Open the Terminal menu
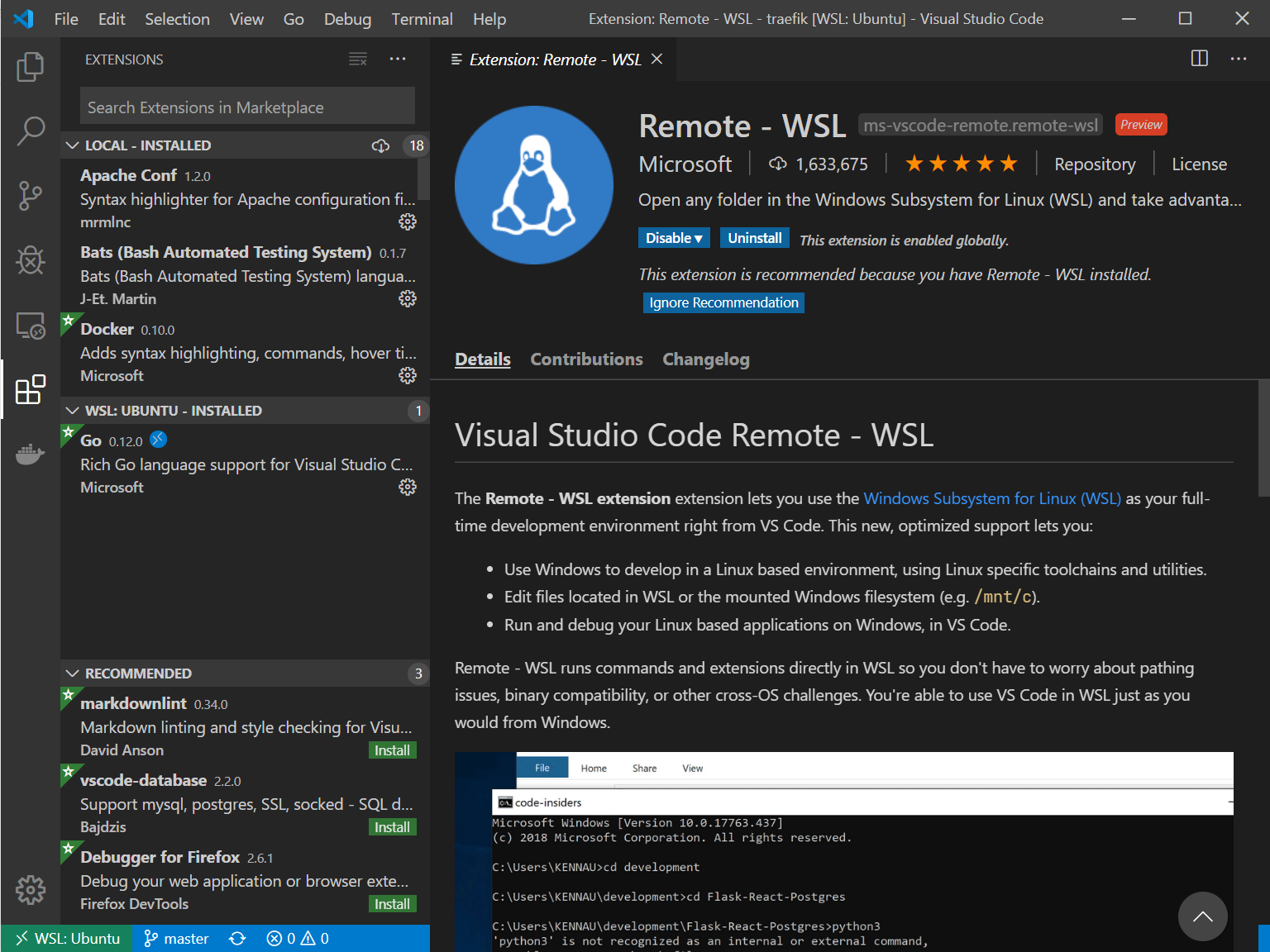This screenshot has width=1270, height=952. click(422, 18)
